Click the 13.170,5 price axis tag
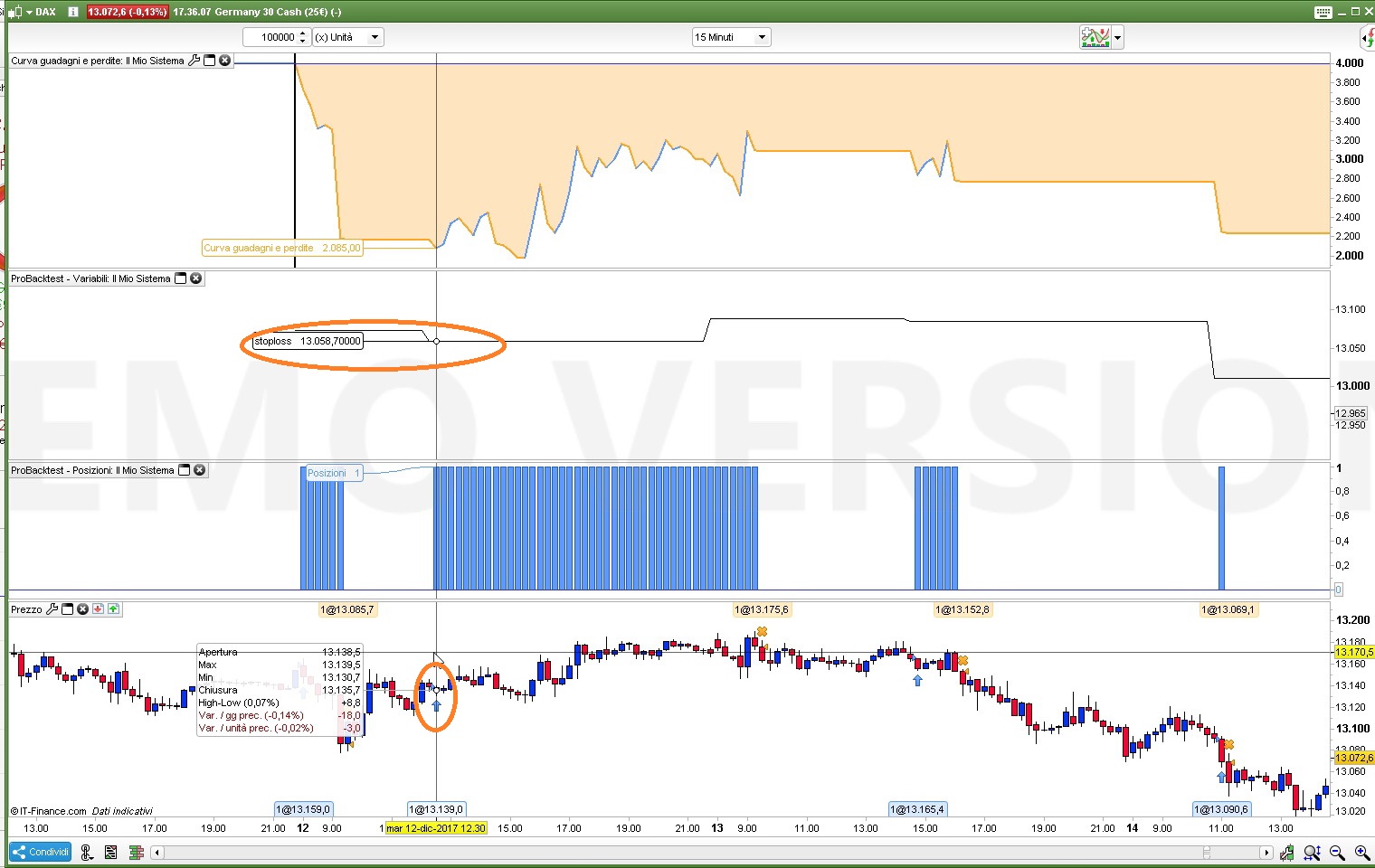1375x868 pixels. pos(1354,652)
